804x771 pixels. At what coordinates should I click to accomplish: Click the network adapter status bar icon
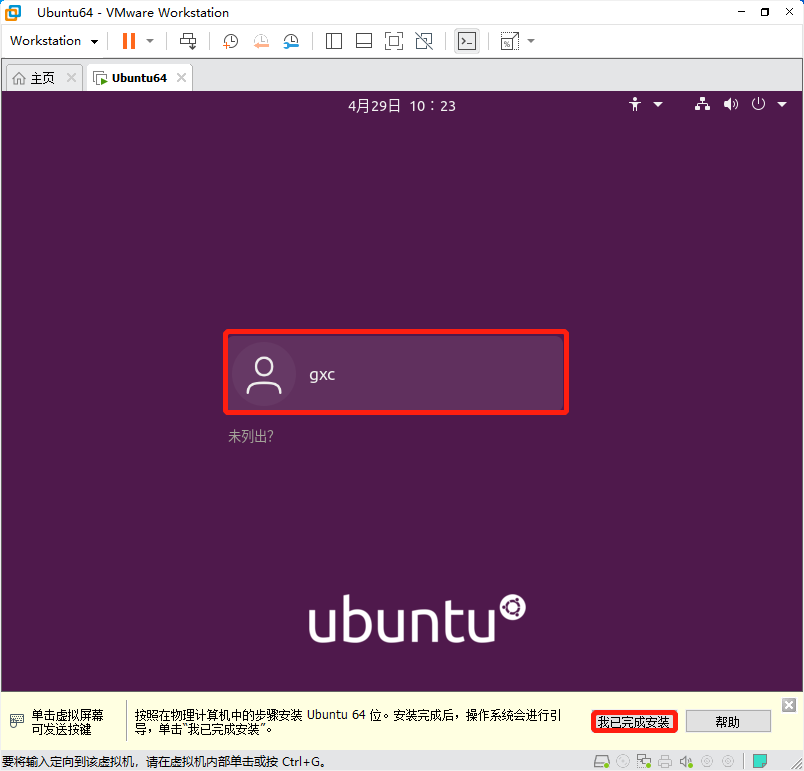[x=644, y=761]
